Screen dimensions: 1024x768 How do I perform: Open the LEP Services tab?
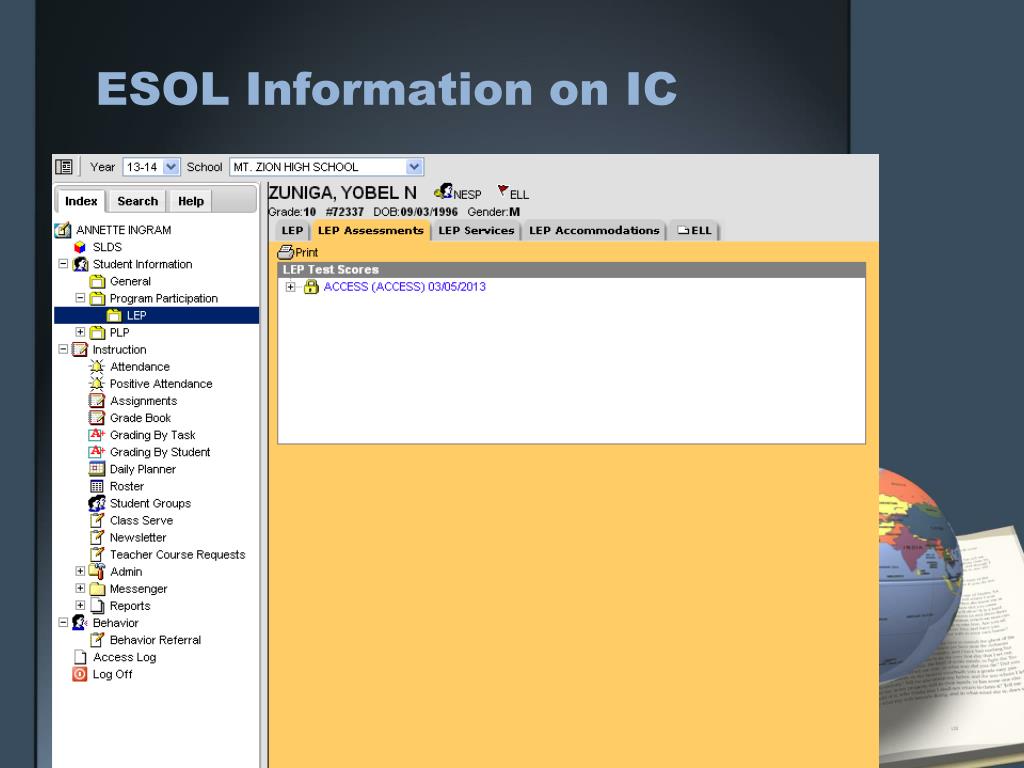(x=476, y=231)
